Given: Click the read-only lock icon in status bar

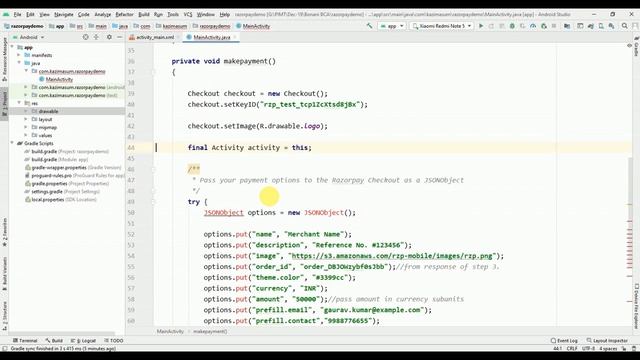Looking at the screenshot, I should pyautogui.click(x=624, y=349).
